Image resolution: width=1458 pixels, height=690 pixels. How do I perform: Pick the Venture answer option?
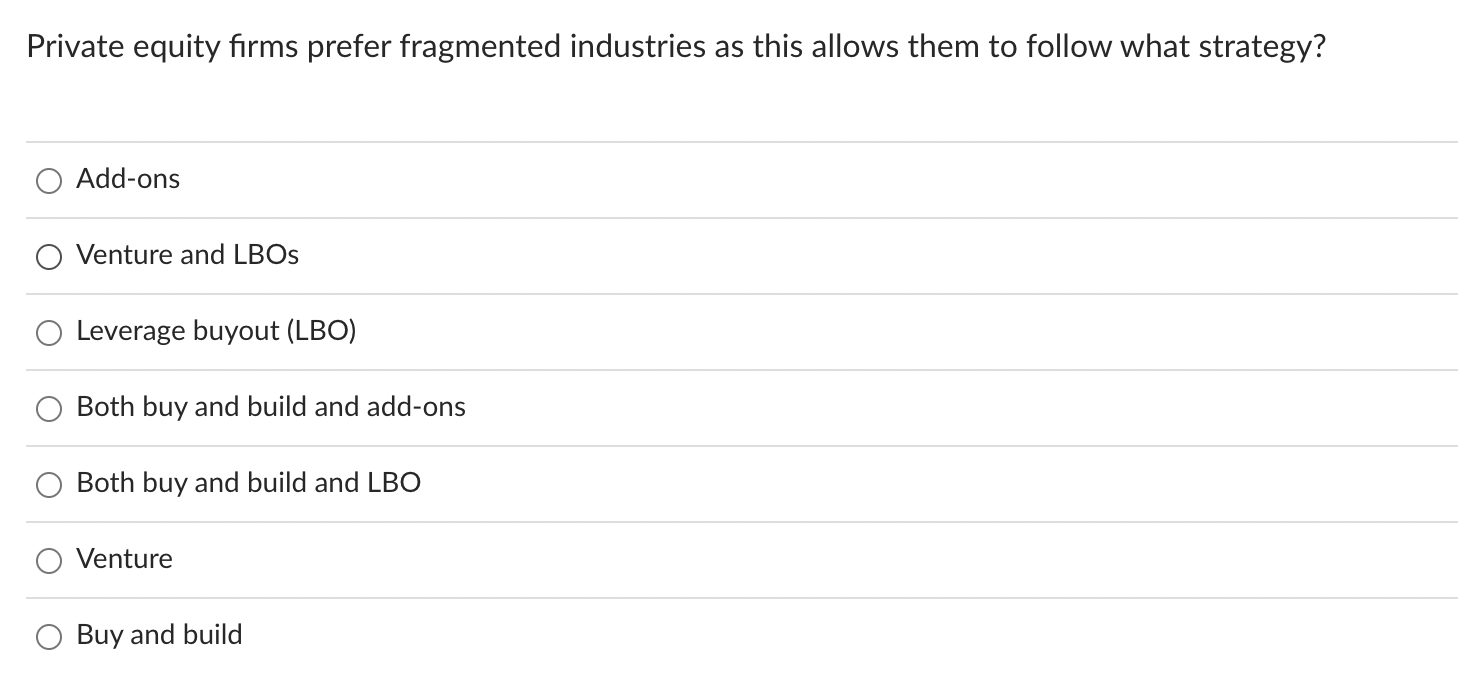(48, 560)
